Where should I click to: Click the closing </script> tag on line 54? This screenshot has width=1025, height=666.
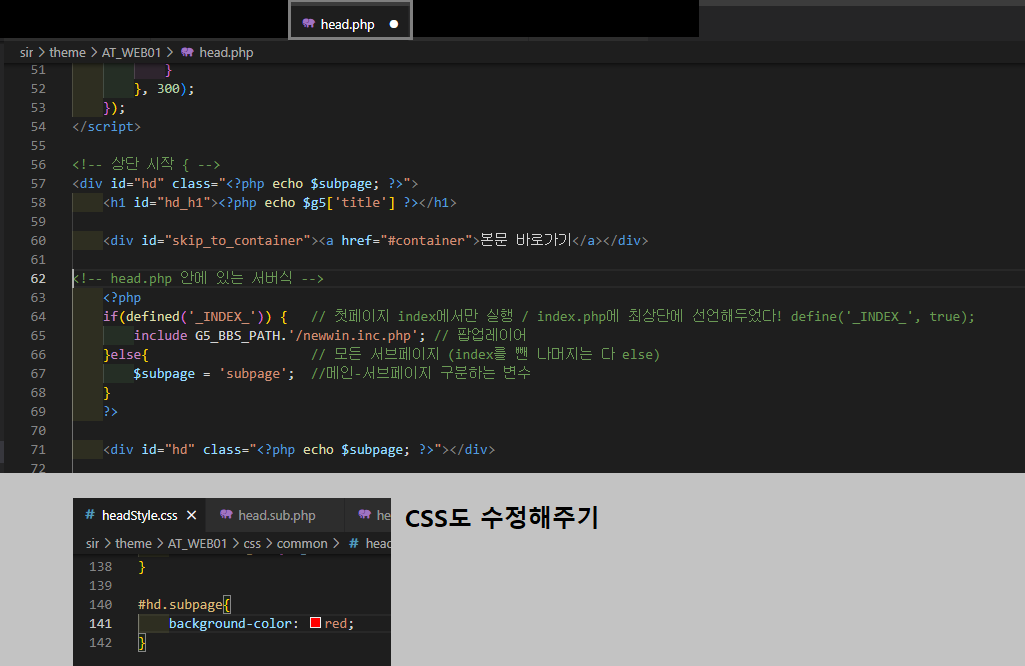coord(107,126)
